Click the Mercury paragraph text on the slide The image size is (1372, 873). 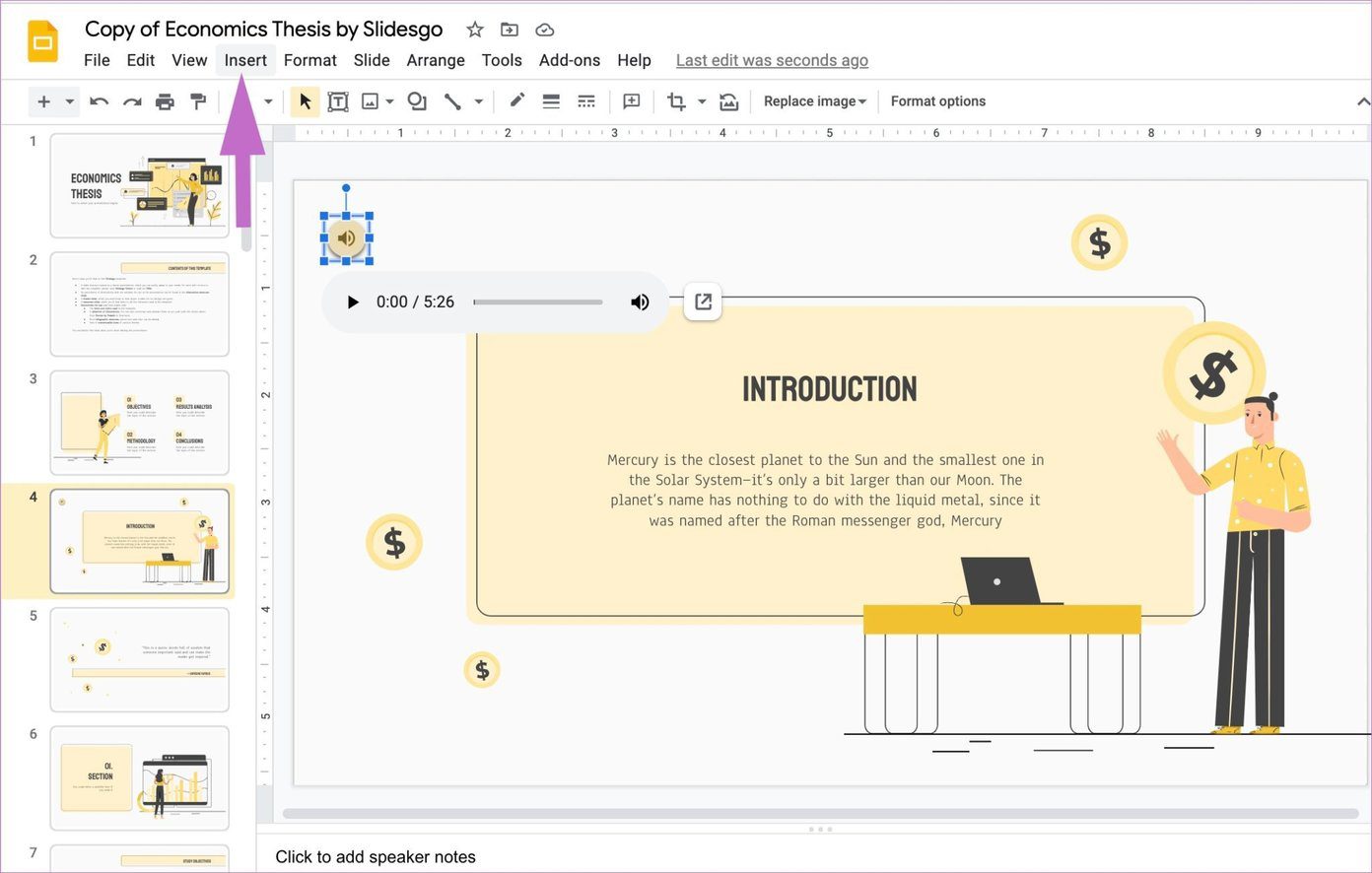825,490
